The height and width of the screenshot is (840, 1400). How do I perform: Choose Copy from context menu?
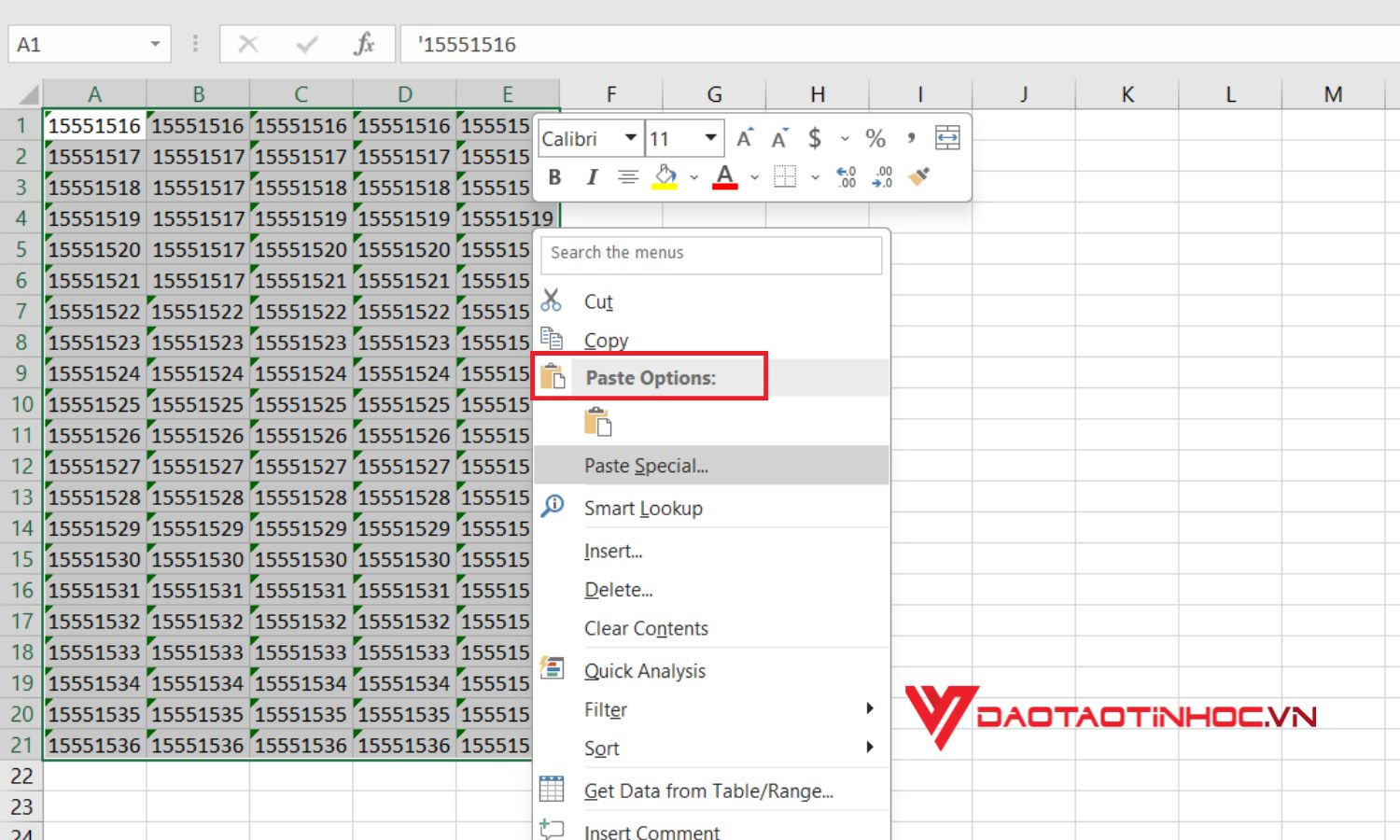click(711, 340)
